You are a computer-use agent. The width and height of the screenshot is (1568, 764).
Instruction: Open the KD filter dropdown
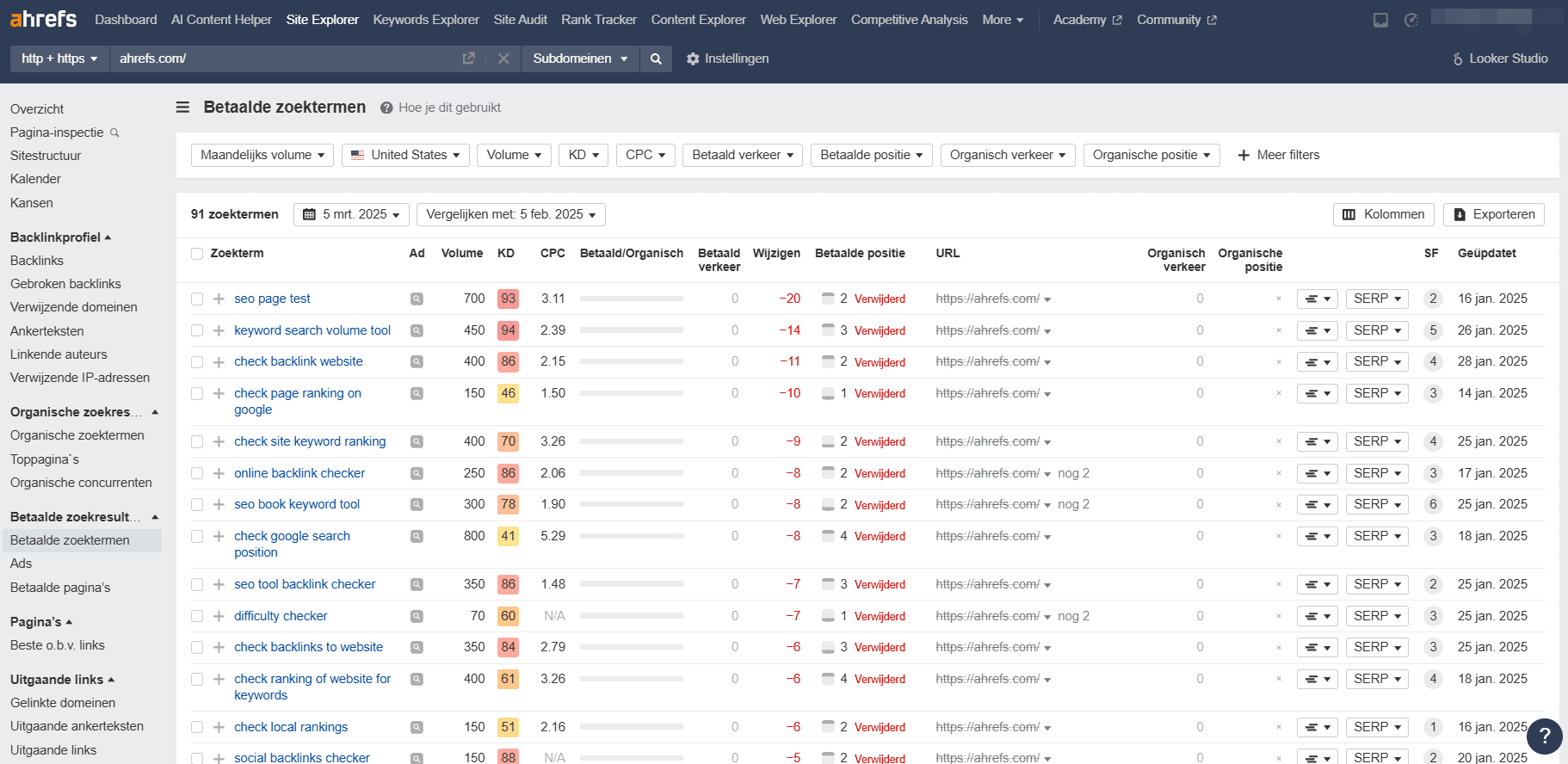[x=583, y=155]
